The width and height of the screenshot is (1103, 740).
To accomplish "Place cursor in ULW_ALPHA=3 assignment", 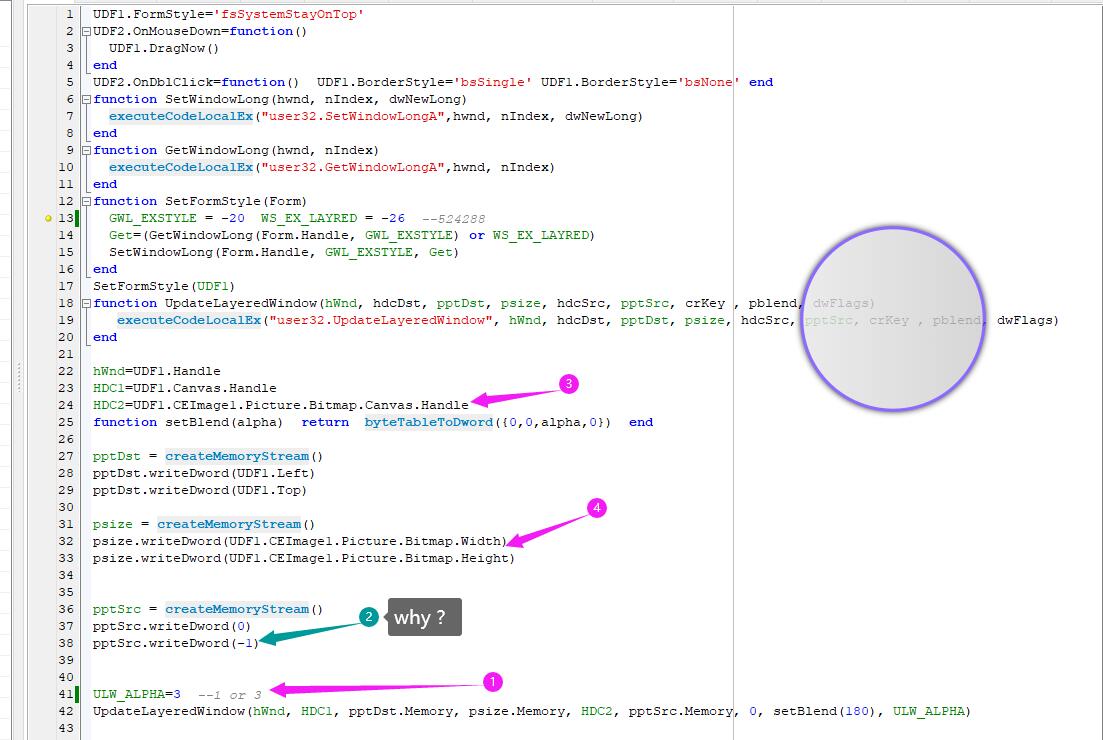I will point(137,695).
